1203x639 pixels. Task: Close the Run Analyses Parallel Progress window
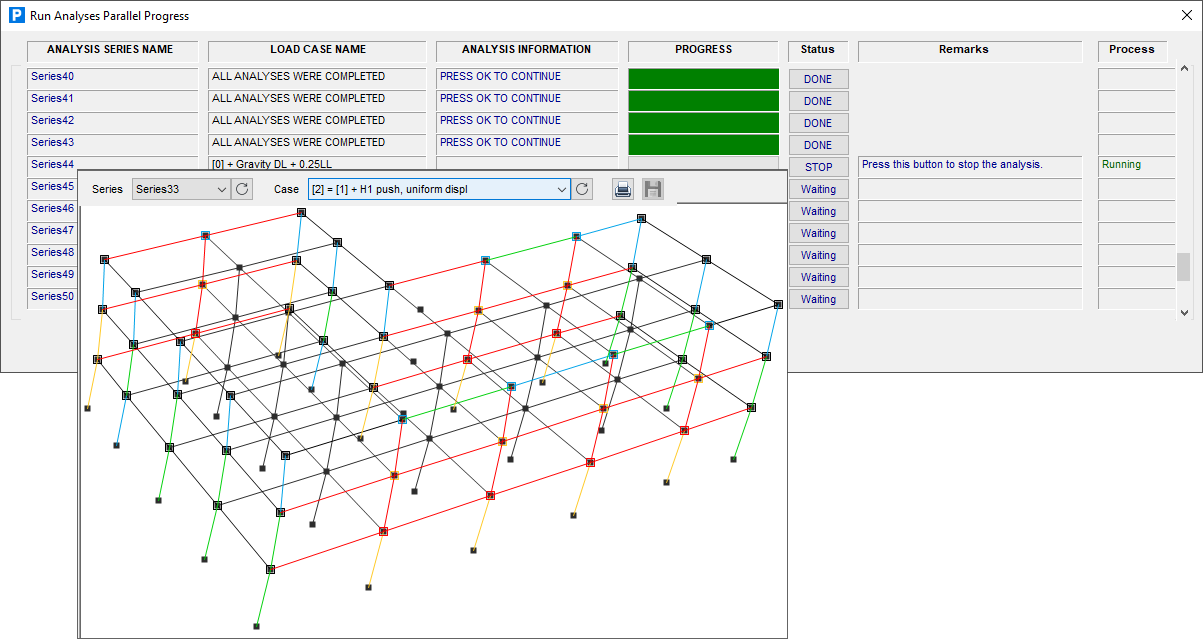pyautogui.click(x=1187, y=16)
